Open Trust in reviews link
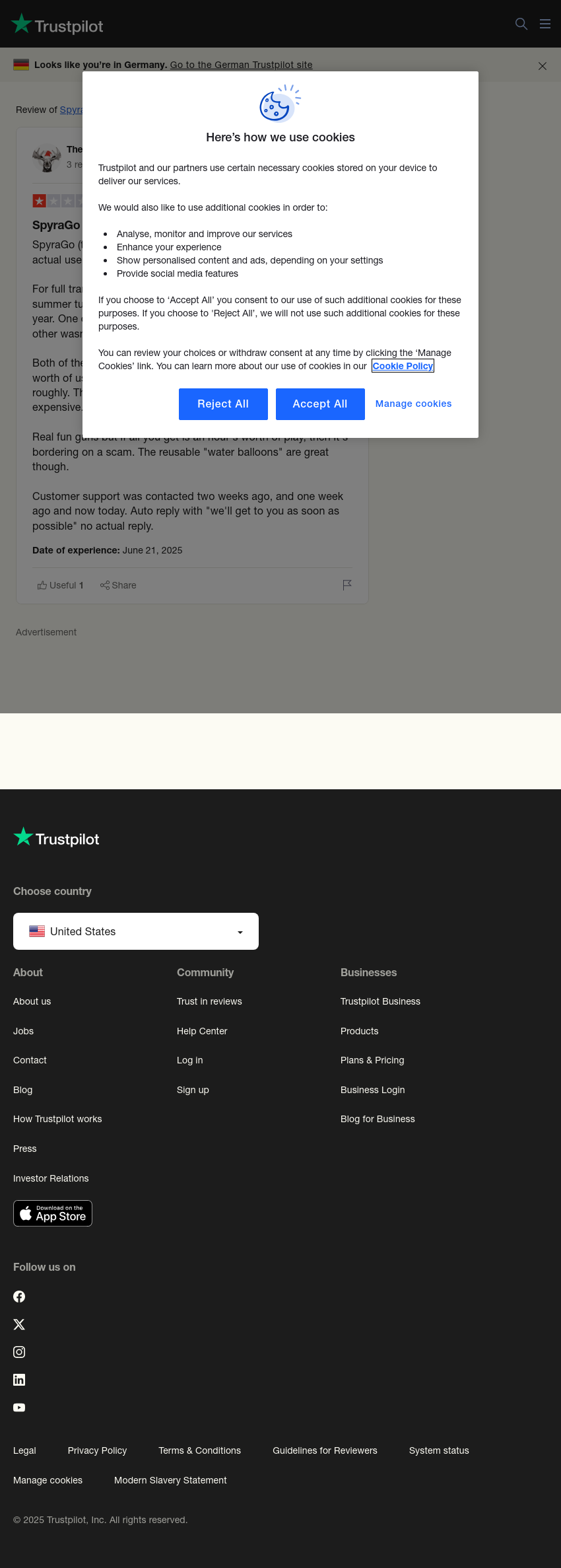The height and width of the screenshot is (1568, 561). click(x=209, y=1001)
